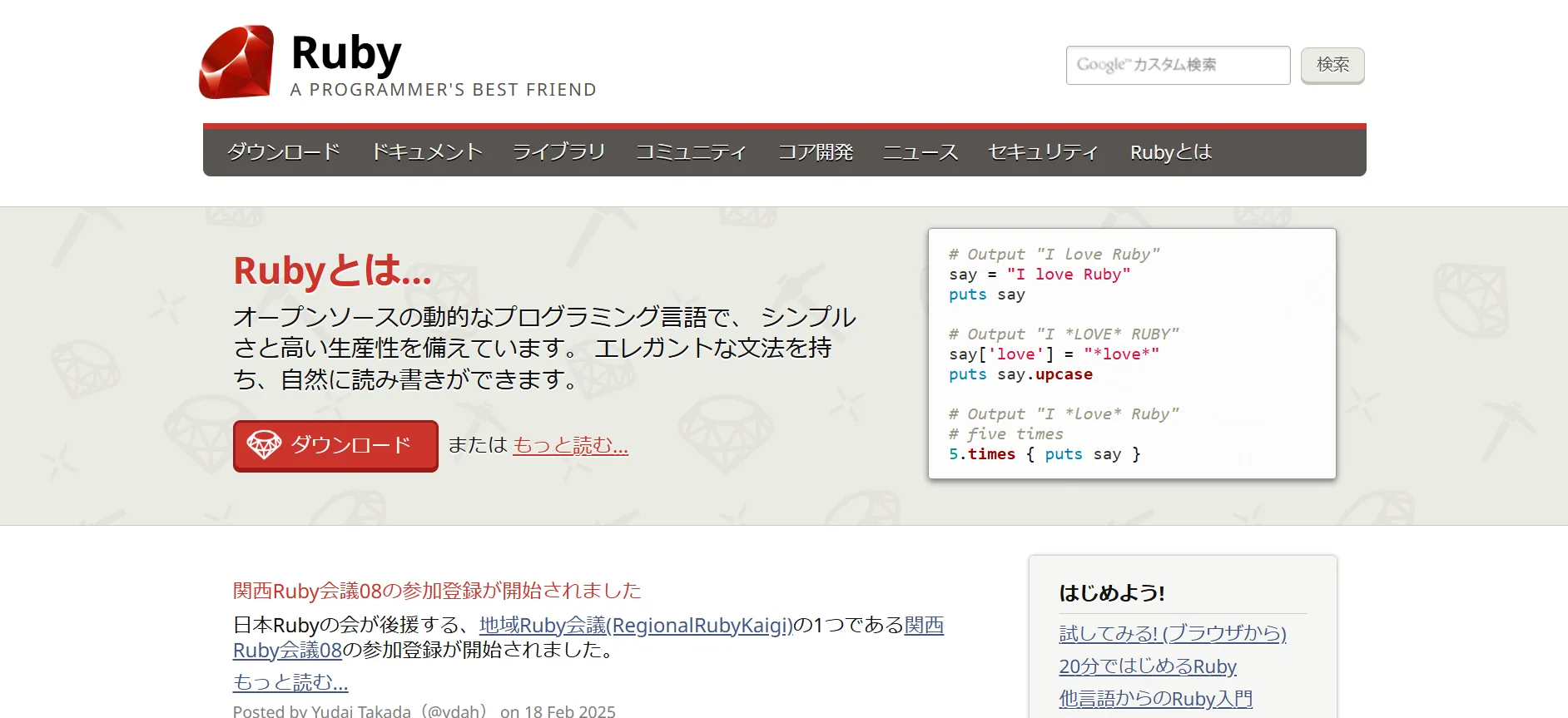1568x718 pixels.
Task: Click the code line 'puts say.upcase'
Action: point(1020,374)
